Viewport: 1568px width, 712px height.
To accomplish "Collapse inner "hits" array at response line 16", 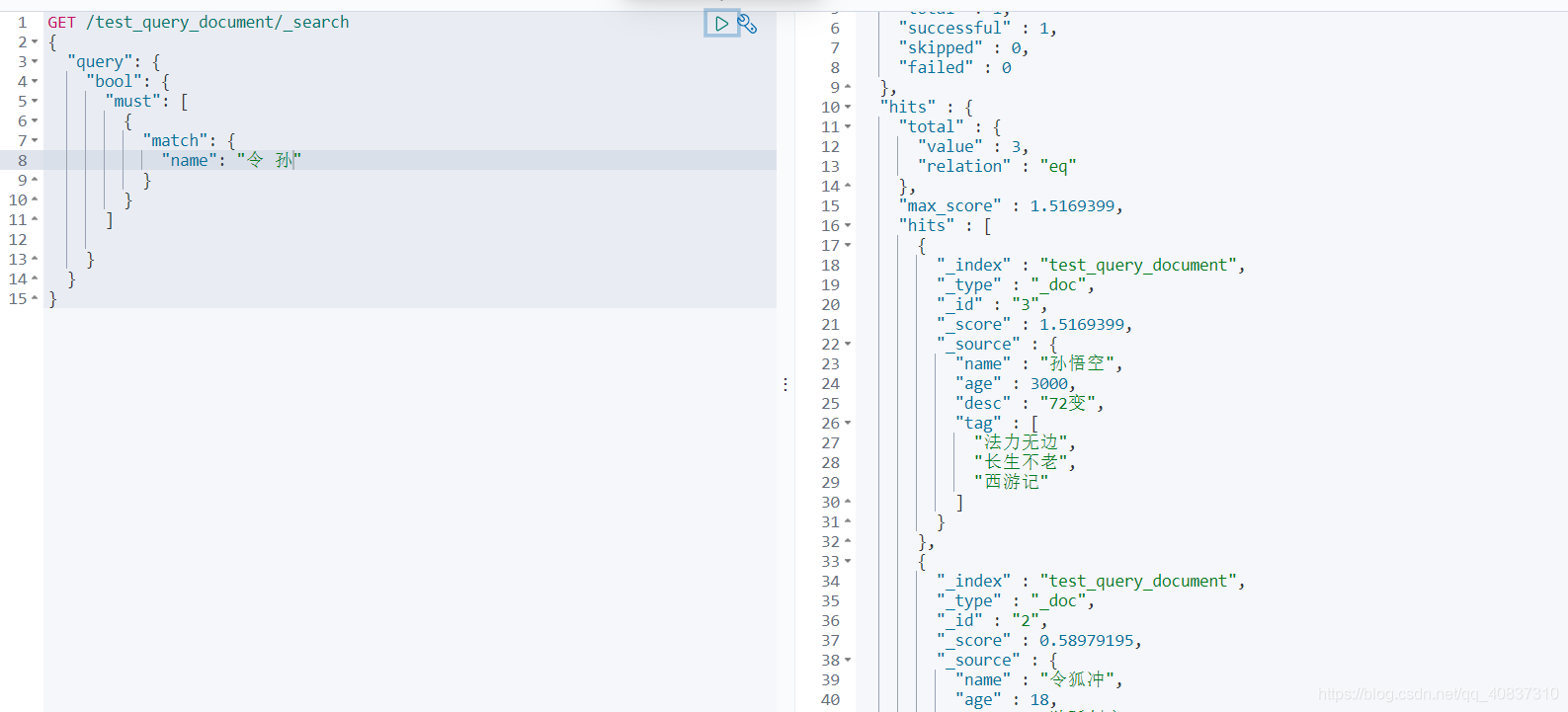I will tap(848, 225).
